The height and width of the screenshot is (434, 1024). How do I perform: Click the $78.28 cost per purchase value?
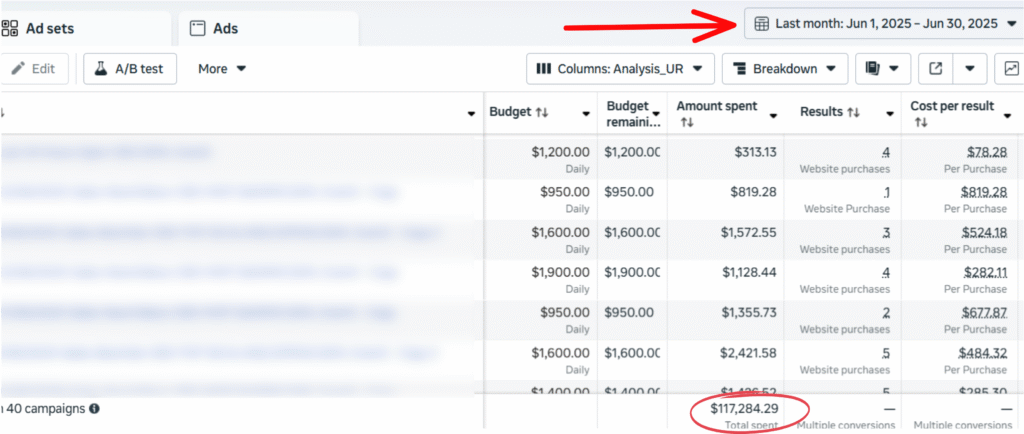pyautogui.click(x=986, y=152)
